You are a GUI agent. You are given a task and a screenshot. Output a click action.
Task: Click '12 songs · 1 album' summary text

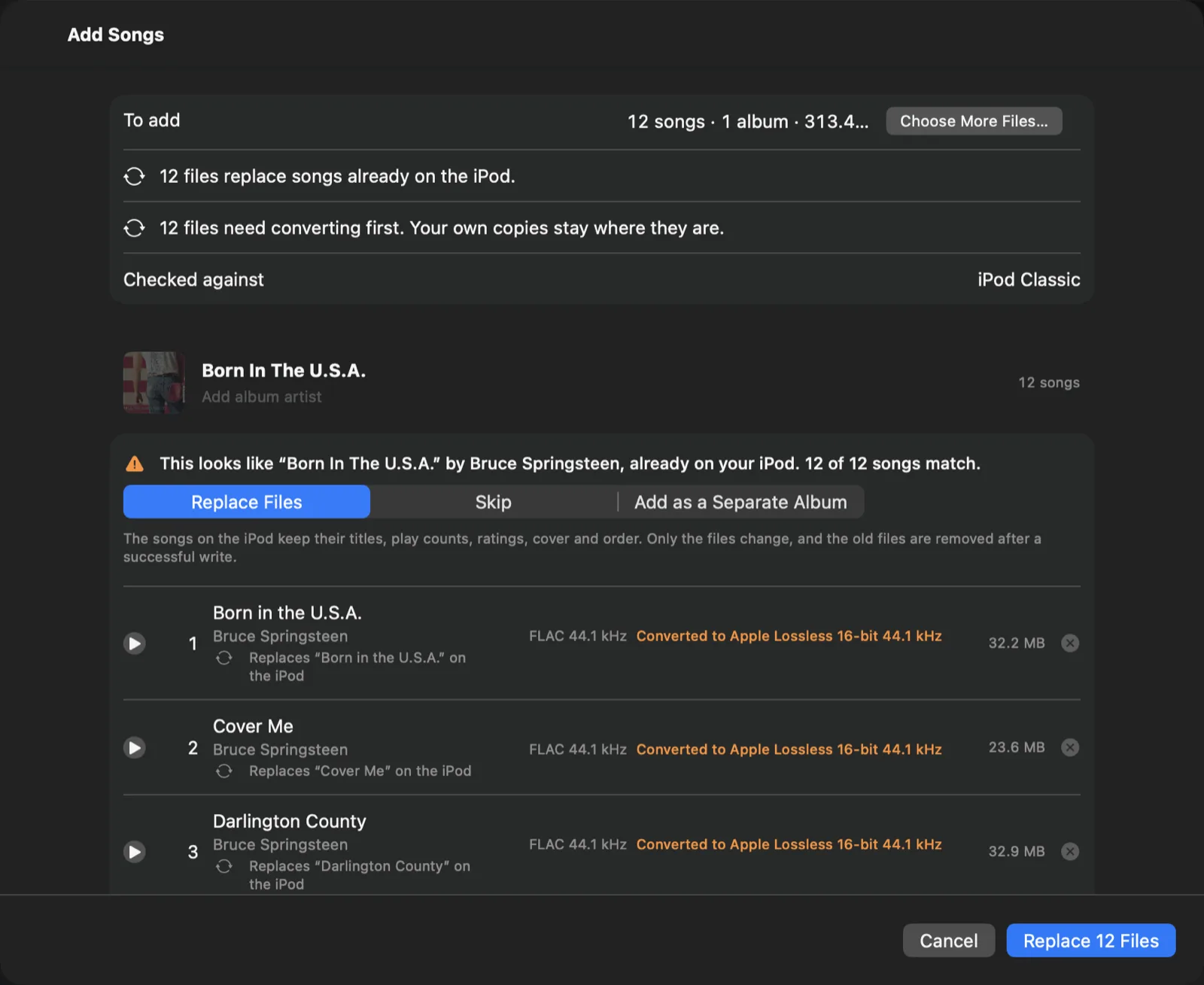point(748,122)
